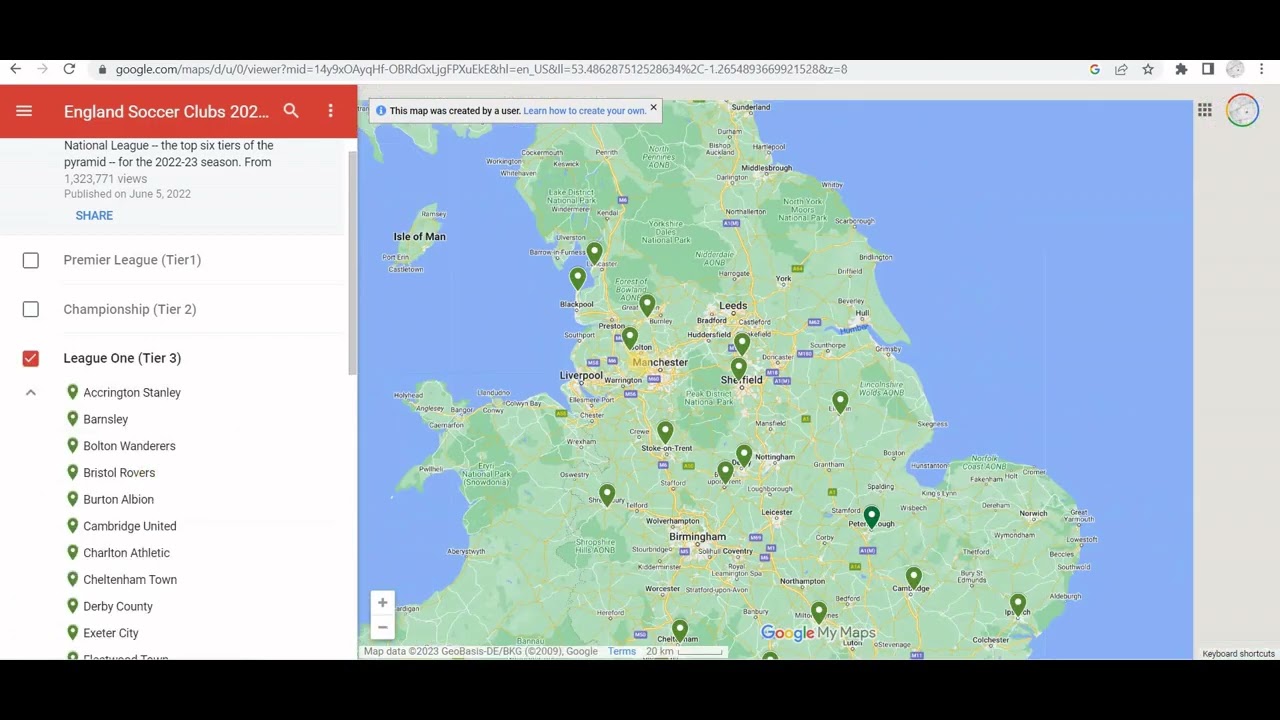
Task: Select Charlton Athletic in the list
Action: [126, 553]
